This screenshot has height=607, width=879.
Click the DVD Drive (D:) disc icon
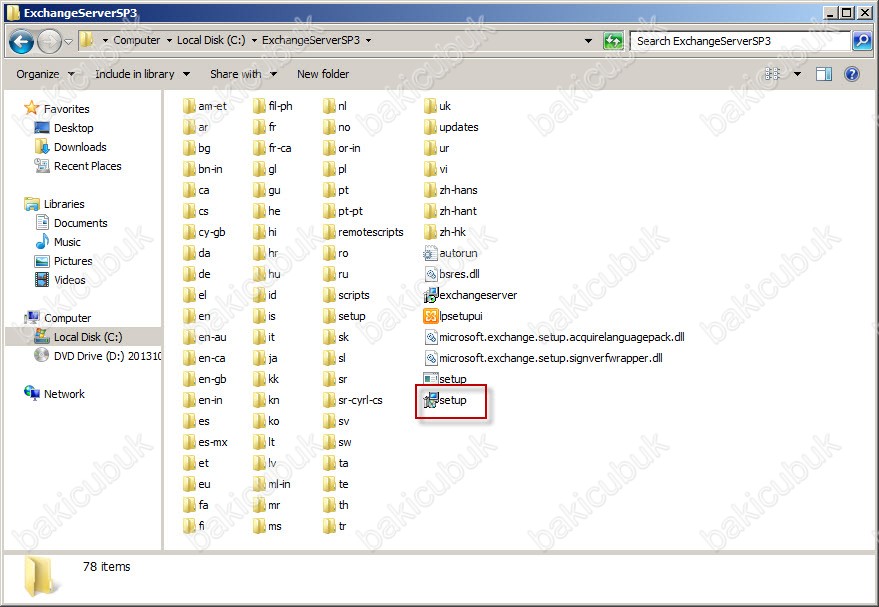[42, 355]
